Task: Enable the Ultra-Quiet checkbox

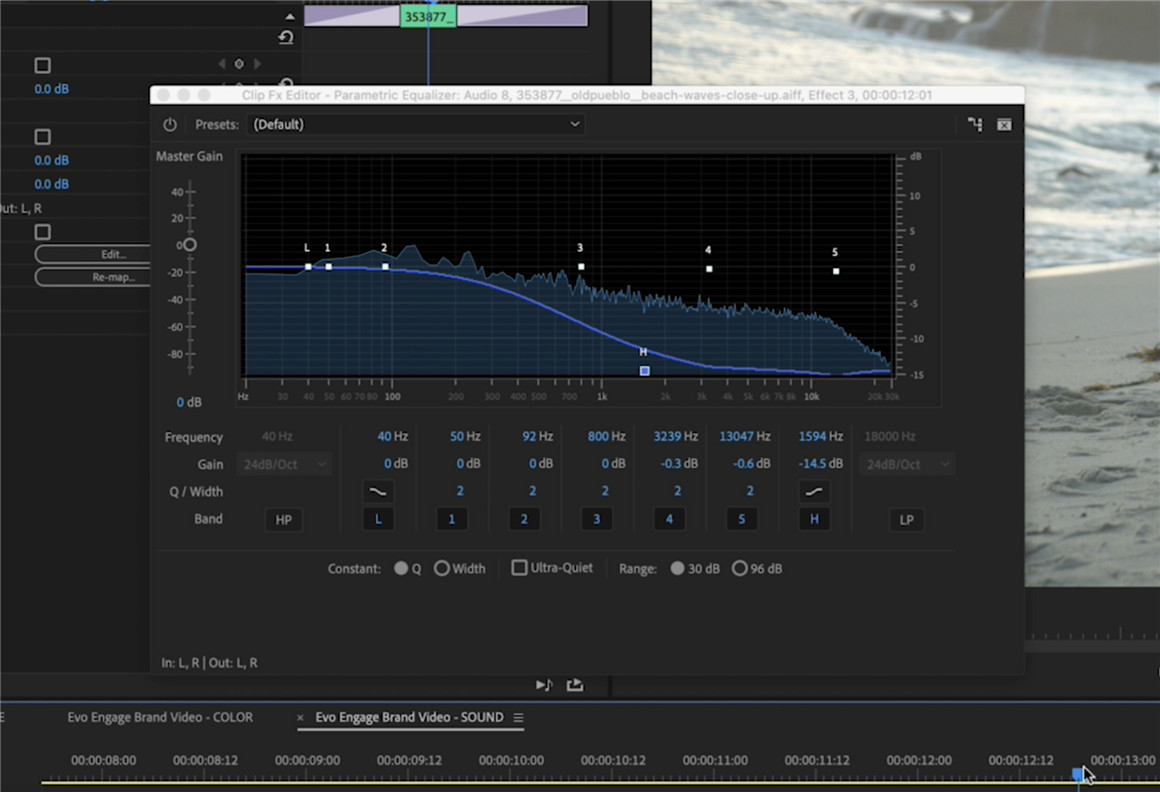Action: [x=519, y=567]
